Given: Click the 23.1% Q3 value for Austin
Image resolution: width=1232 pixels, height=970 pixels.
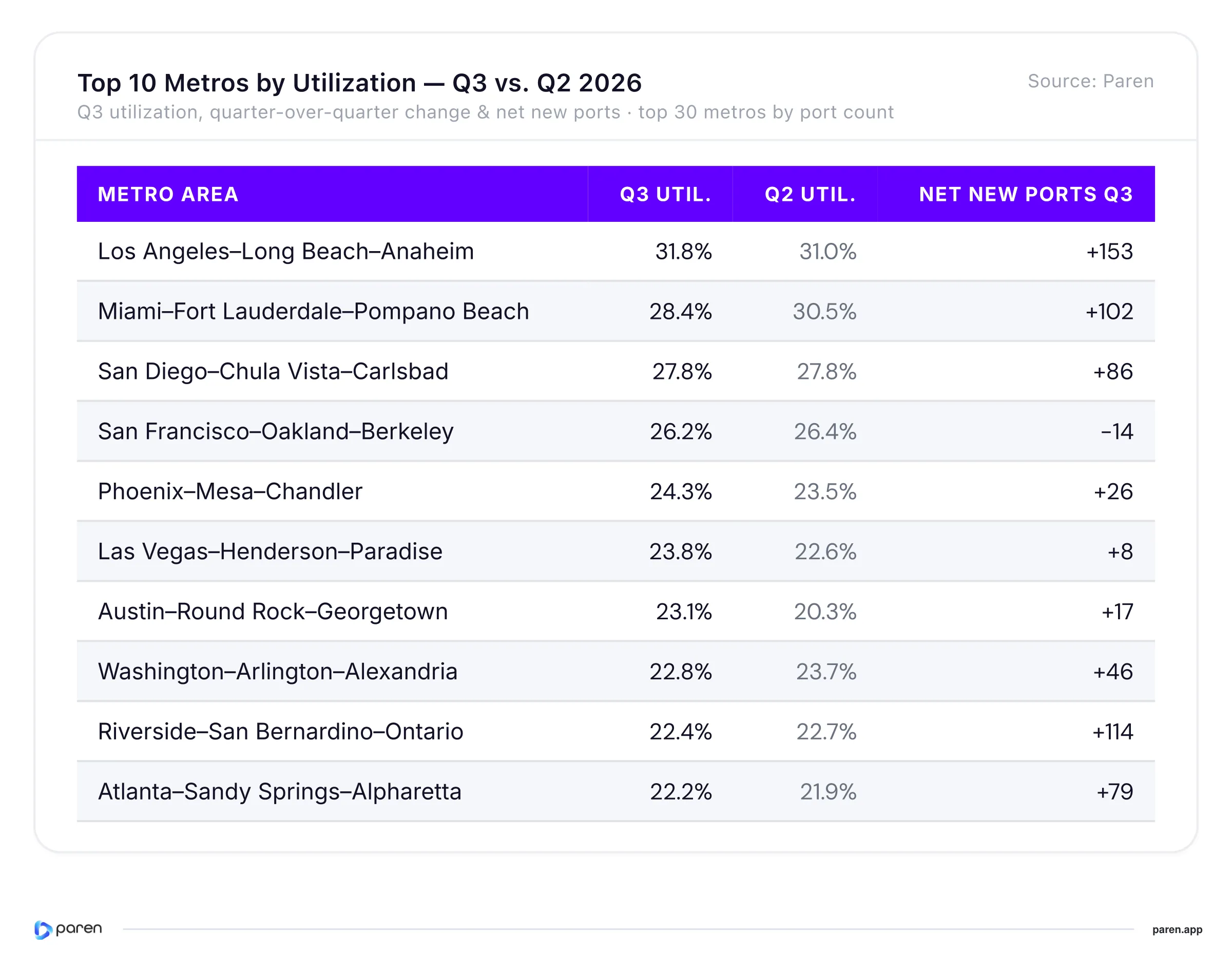Looking at the screenshot, I should pos(684,612).
